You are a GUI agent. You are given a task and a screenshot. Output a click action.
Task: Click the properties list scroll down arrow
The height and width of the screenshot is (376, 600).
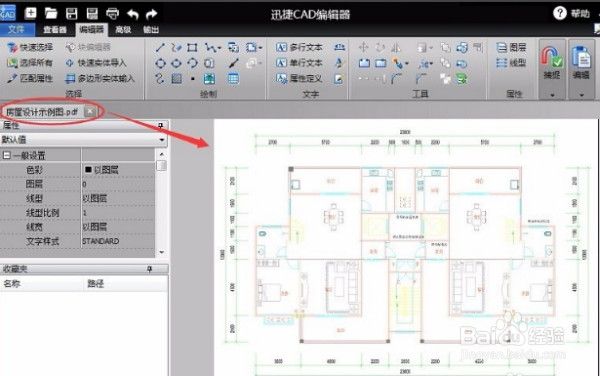tap(161, 252)
